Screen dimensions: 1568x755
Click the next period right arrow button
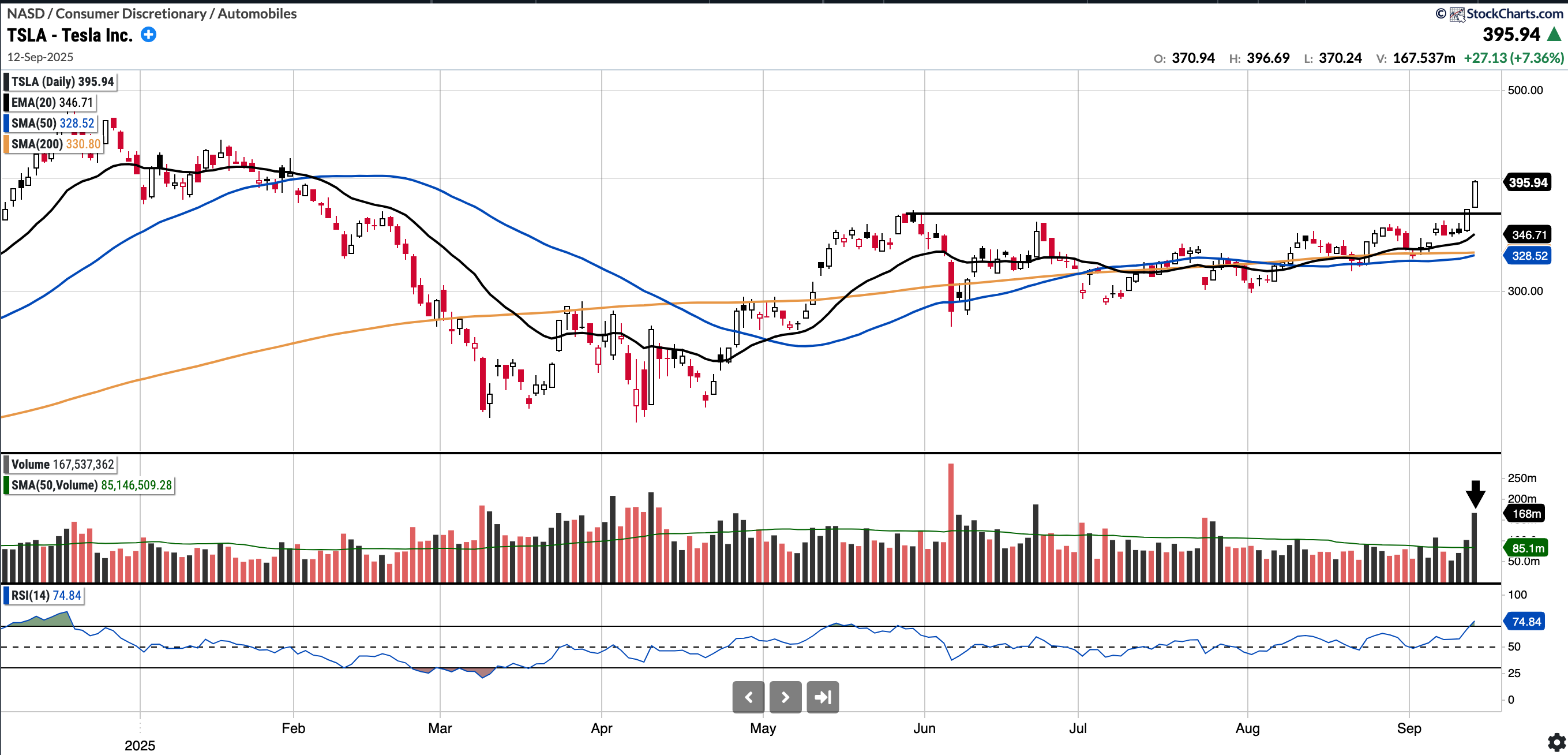coord(785,697)
